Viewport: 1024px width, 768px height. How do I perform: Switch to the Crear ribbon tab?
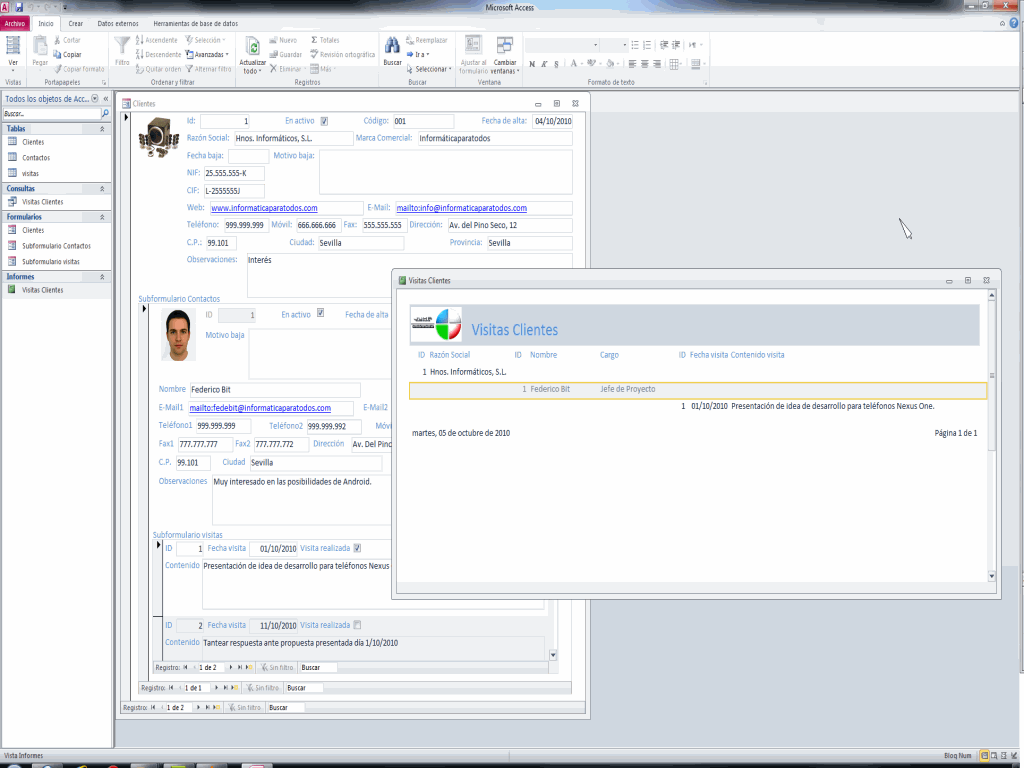pyautogui.click(x=75, y=22)
